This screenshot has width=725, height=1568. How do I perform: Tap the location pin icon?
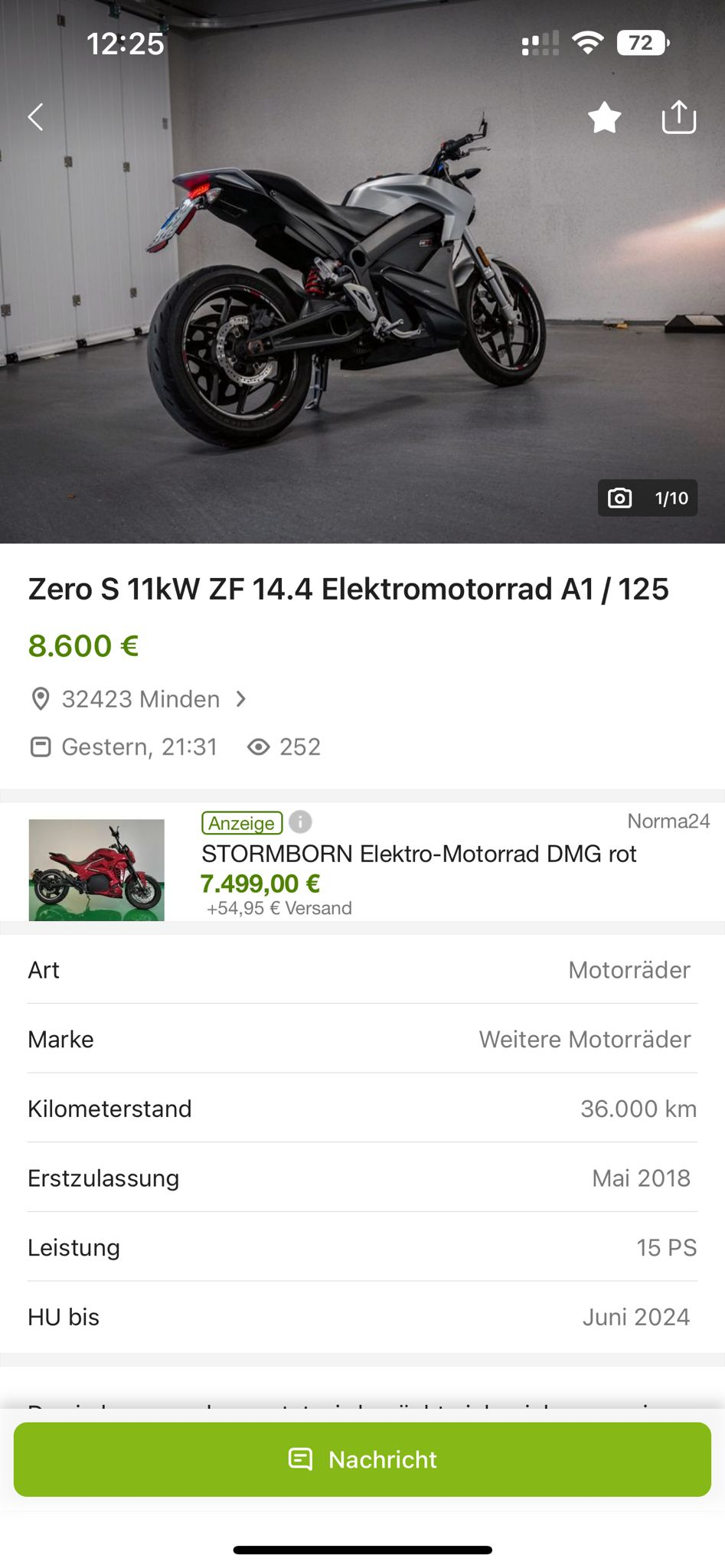tap(41, 699)
